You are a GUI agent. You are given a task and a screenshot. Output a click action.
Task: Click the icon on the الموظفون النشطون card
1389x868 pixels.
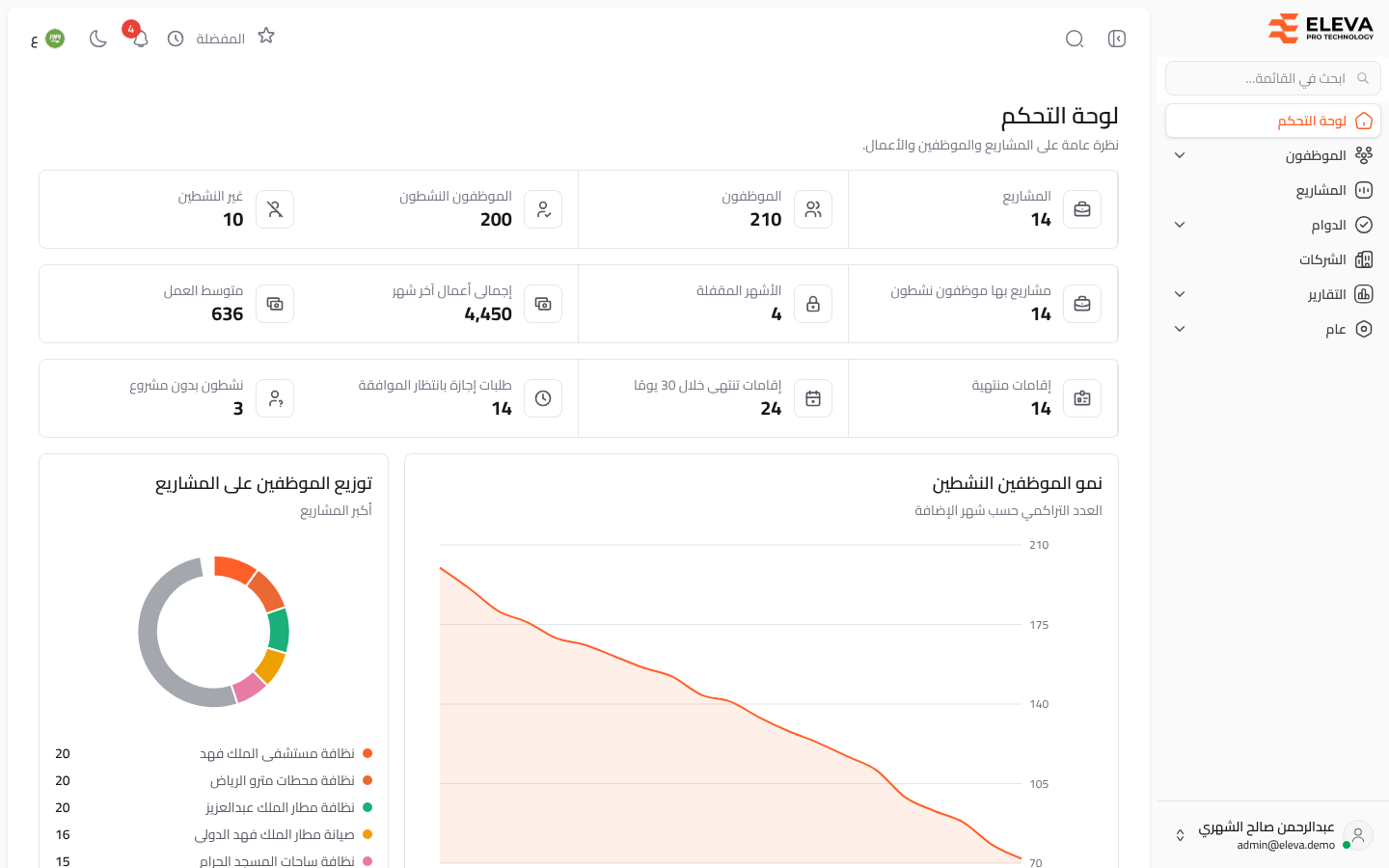[x=543, y=209]
